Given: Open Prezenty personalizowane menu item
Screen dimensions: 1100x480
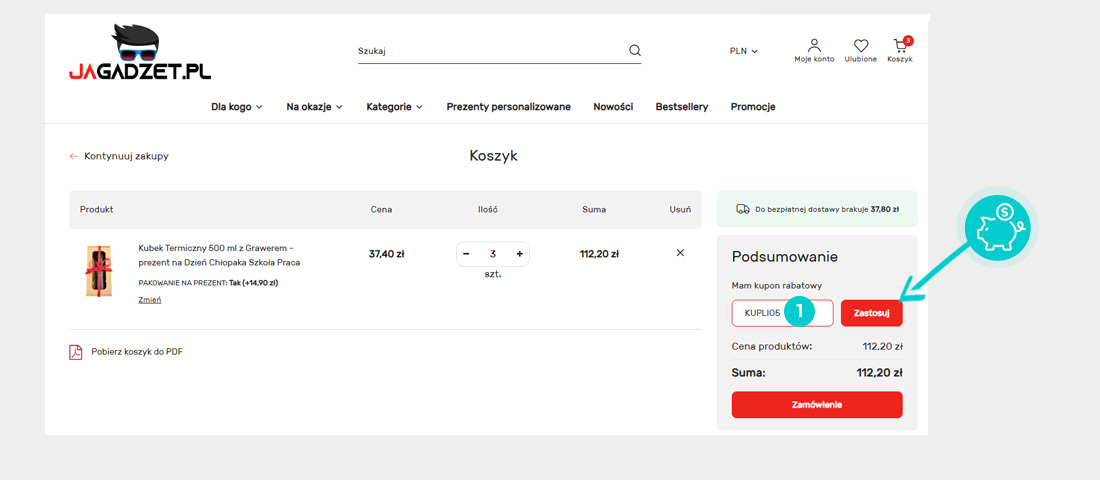Looking at the screenshot, I should (508, 107).
